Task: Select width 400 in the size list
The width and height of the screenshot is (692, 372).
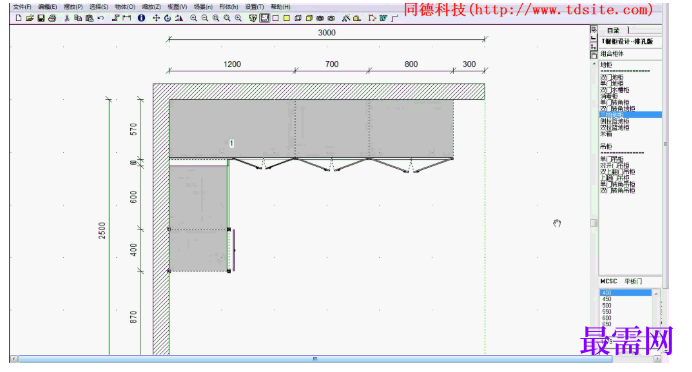Action: 625,293
